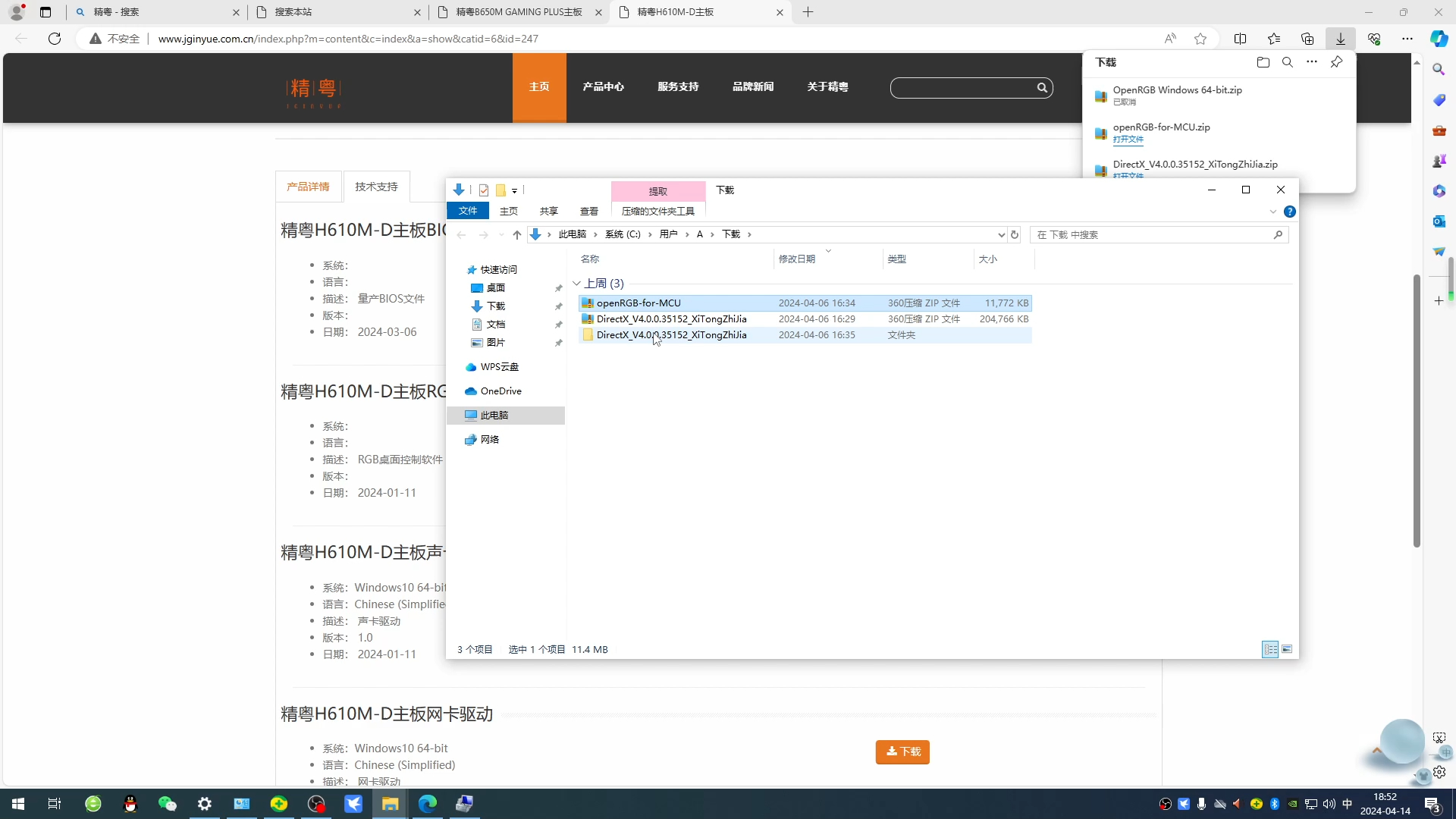The image size is (1456, 819).
Task: Click Edge toolbar downloads arrow icon
Action: 1340,39
